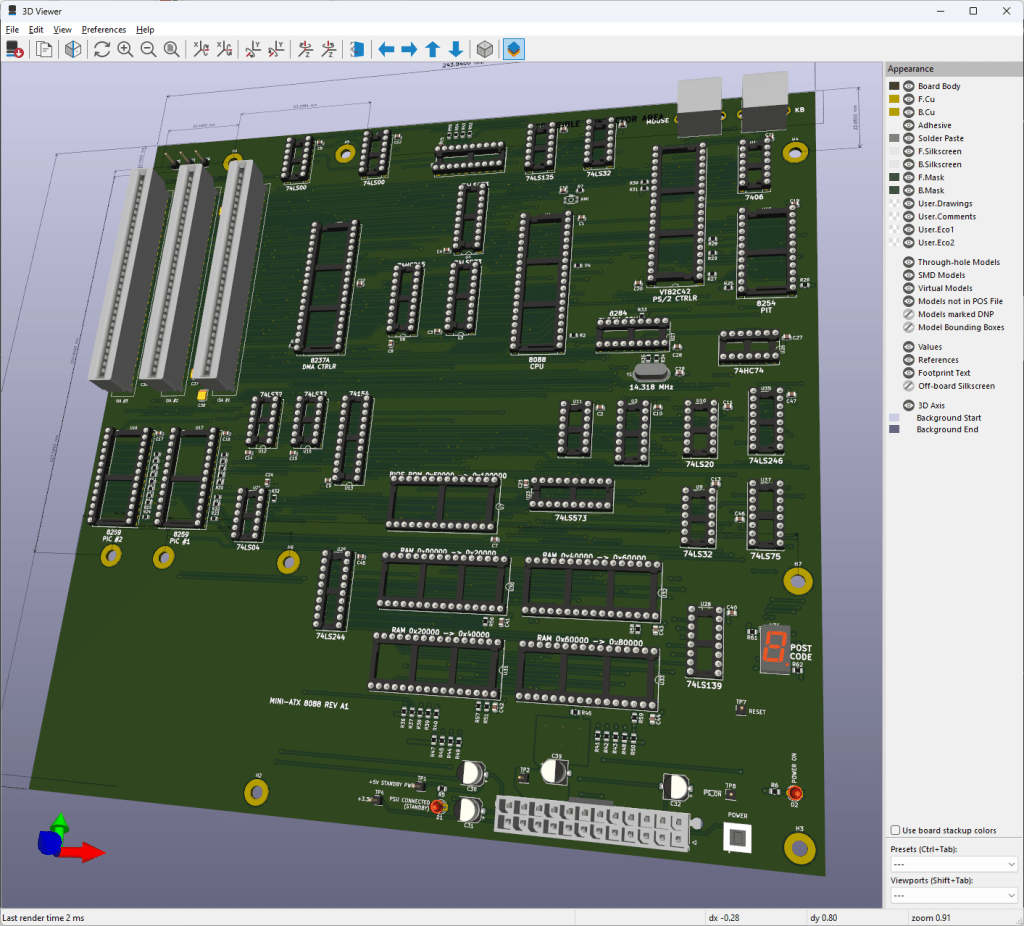
Task: Hide Through-hole Models
Action: 908,262
